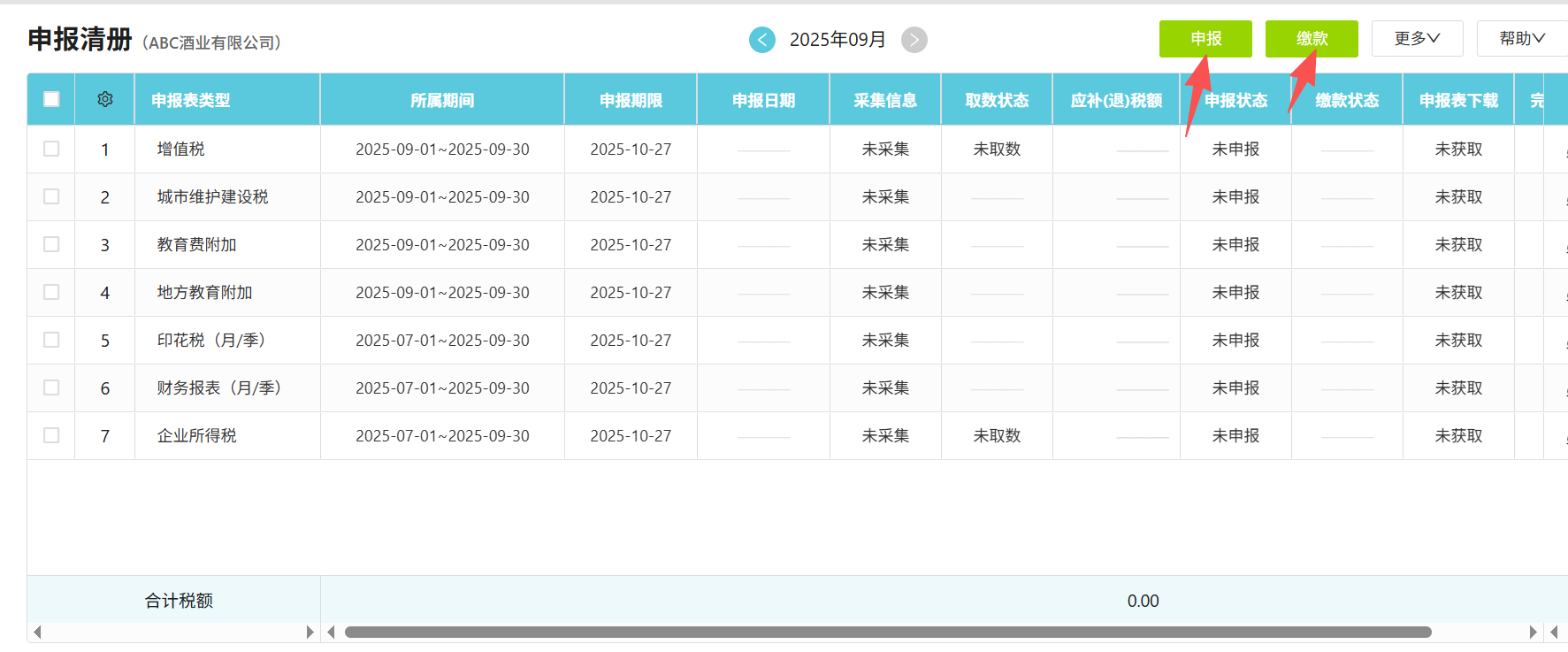Click the 申报表下载 column header
The height and width of the screenshot is (652, 1568).
point(1458,100)
